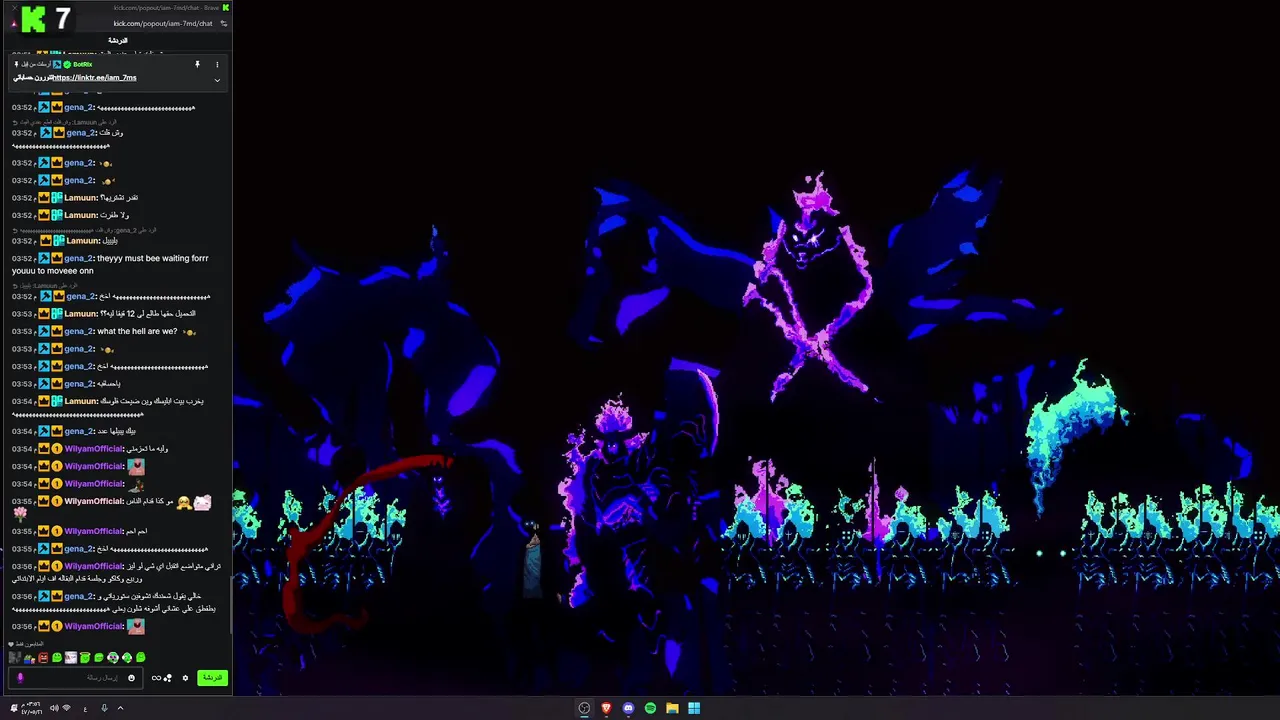Click the infinity emote icon beside message box
1280x720 pixels.
click(156, 678)
